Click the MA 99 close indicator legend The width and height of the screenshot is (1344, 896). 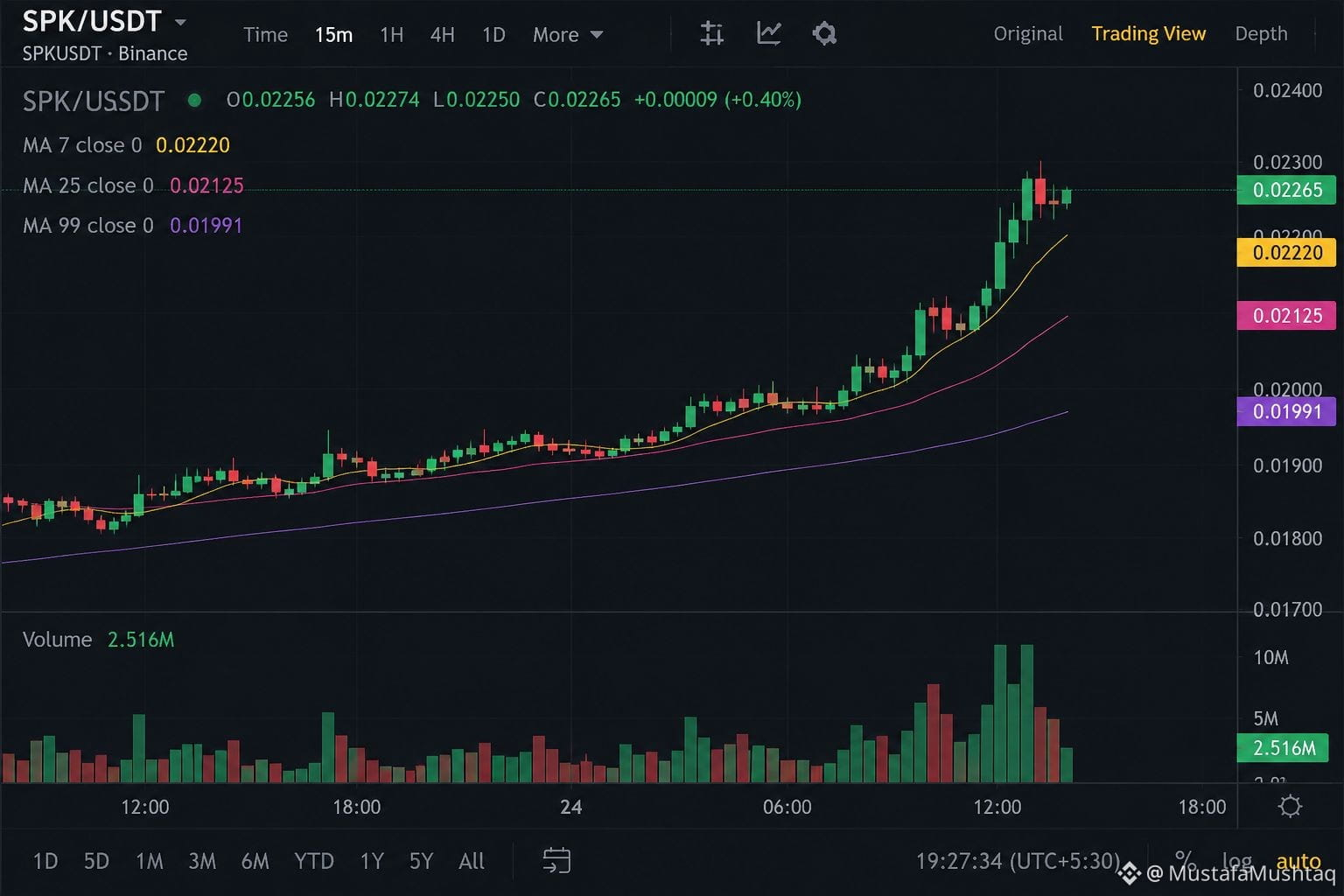pos(132,226)
